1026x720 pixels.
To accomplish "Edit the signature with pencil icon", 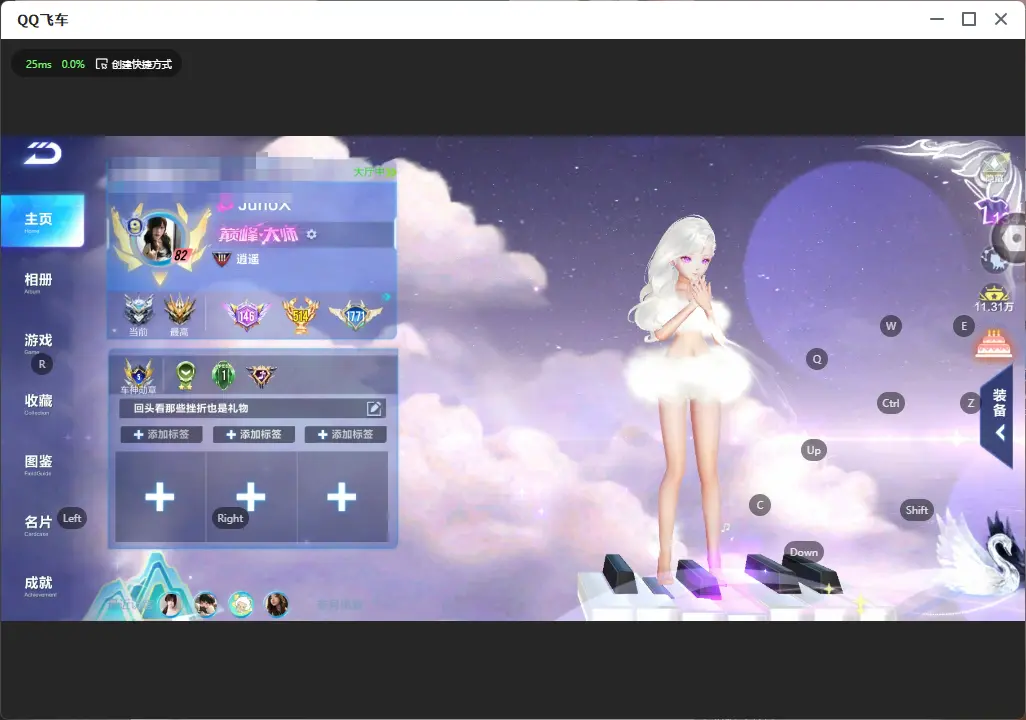I will 374,408.
